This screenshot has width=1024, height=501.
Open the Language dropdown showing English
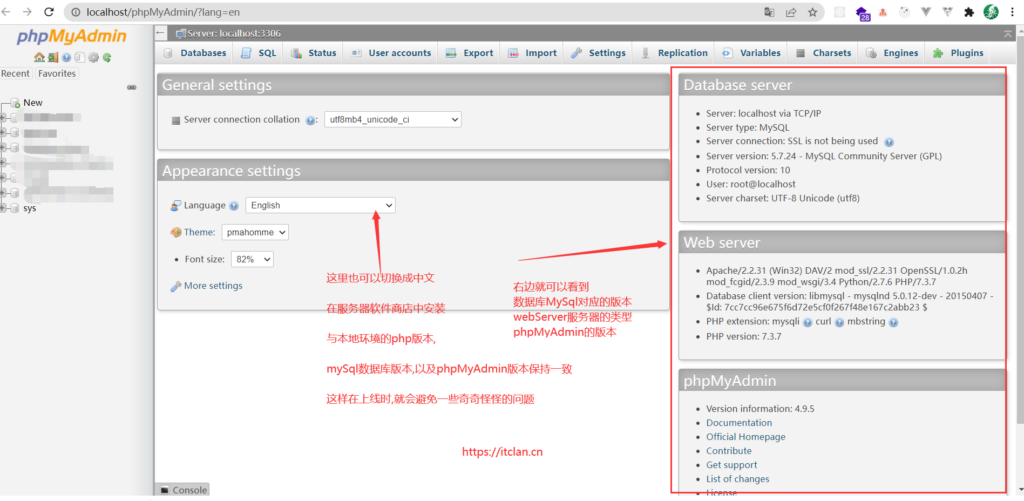(x=320, y=205)
